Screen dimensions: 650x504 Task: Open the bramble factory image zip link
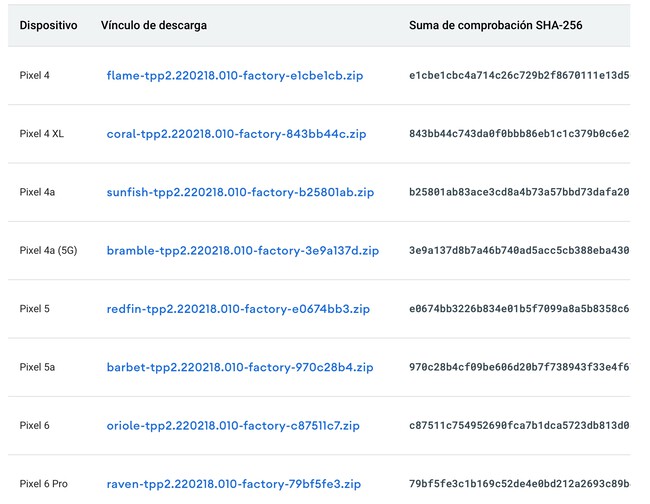pyautogui.click(x=243, y=251)
